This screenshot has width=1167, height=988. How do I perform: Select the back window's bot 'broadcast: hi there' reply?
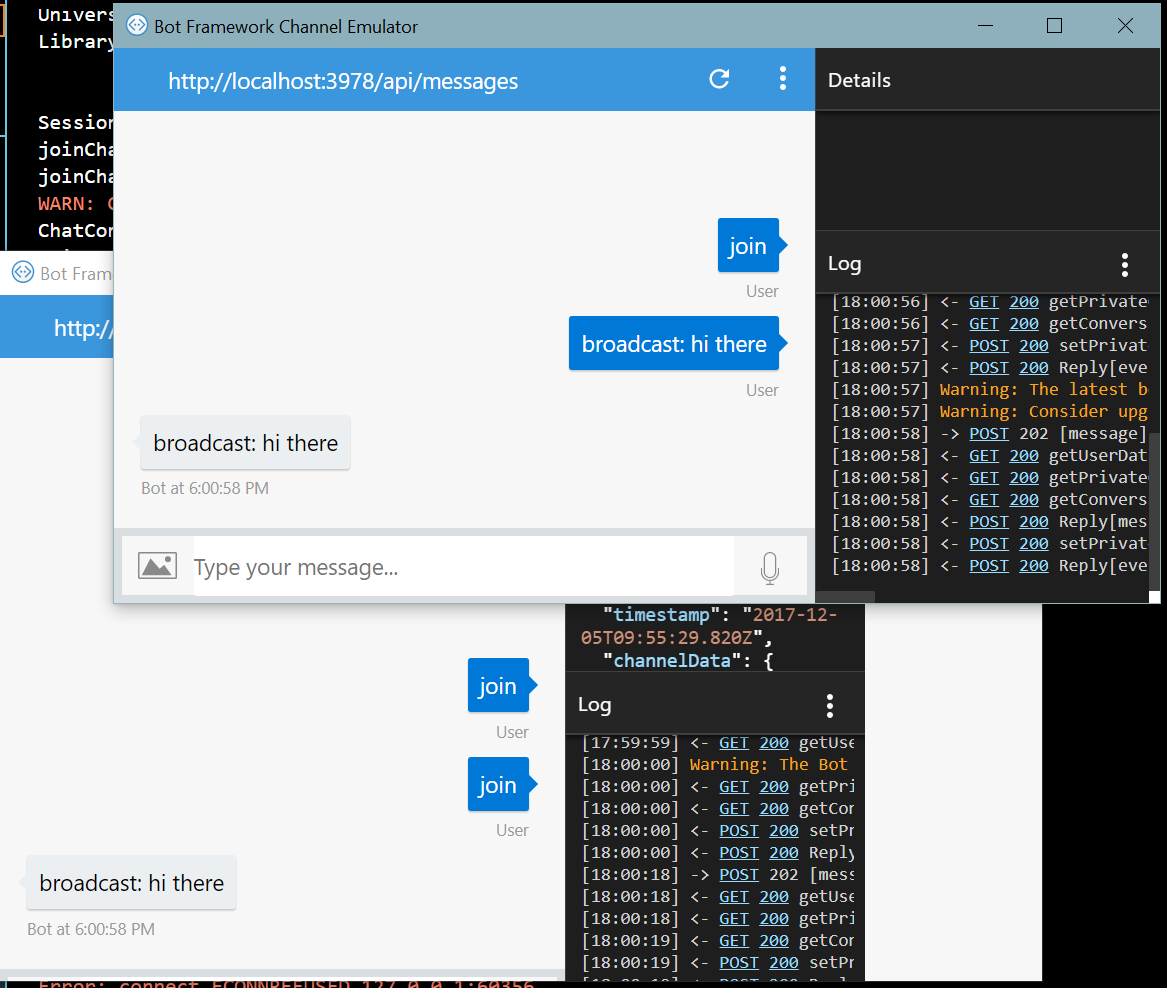131,883
